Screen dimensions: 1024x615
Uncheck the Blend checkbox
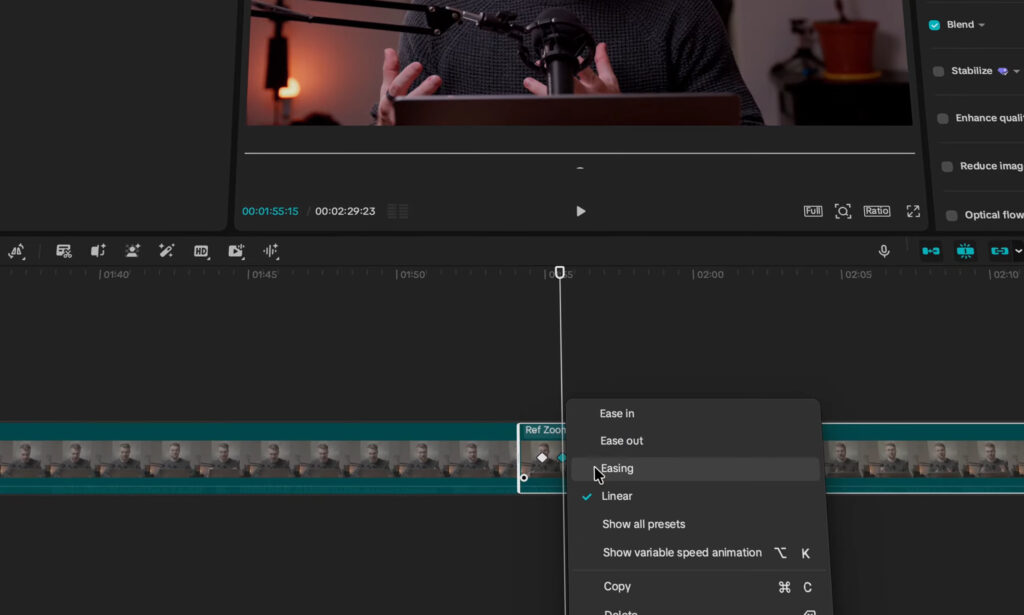click(935, 25)
